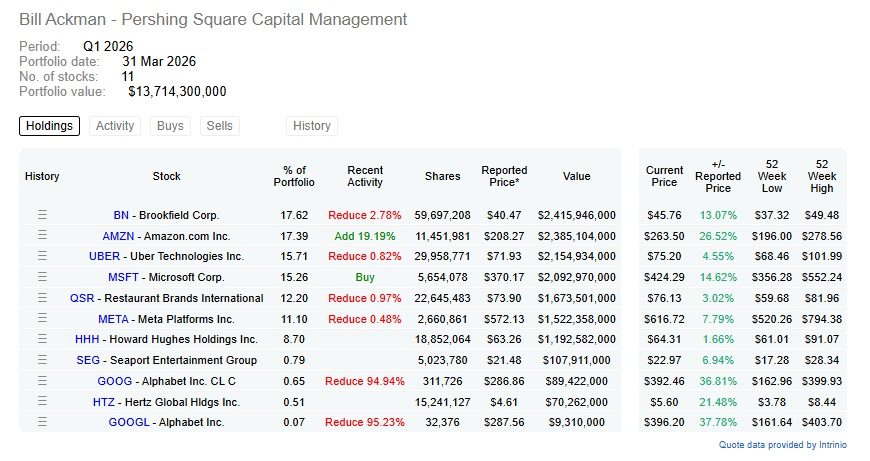Click the current price $424.29
This screenshot has width=870, height=461.
664,277
